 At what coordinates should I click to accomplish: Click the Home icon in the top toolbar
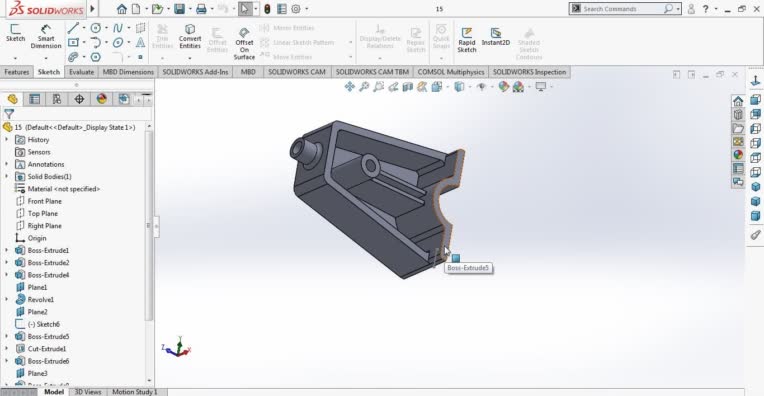pos(122,9)
